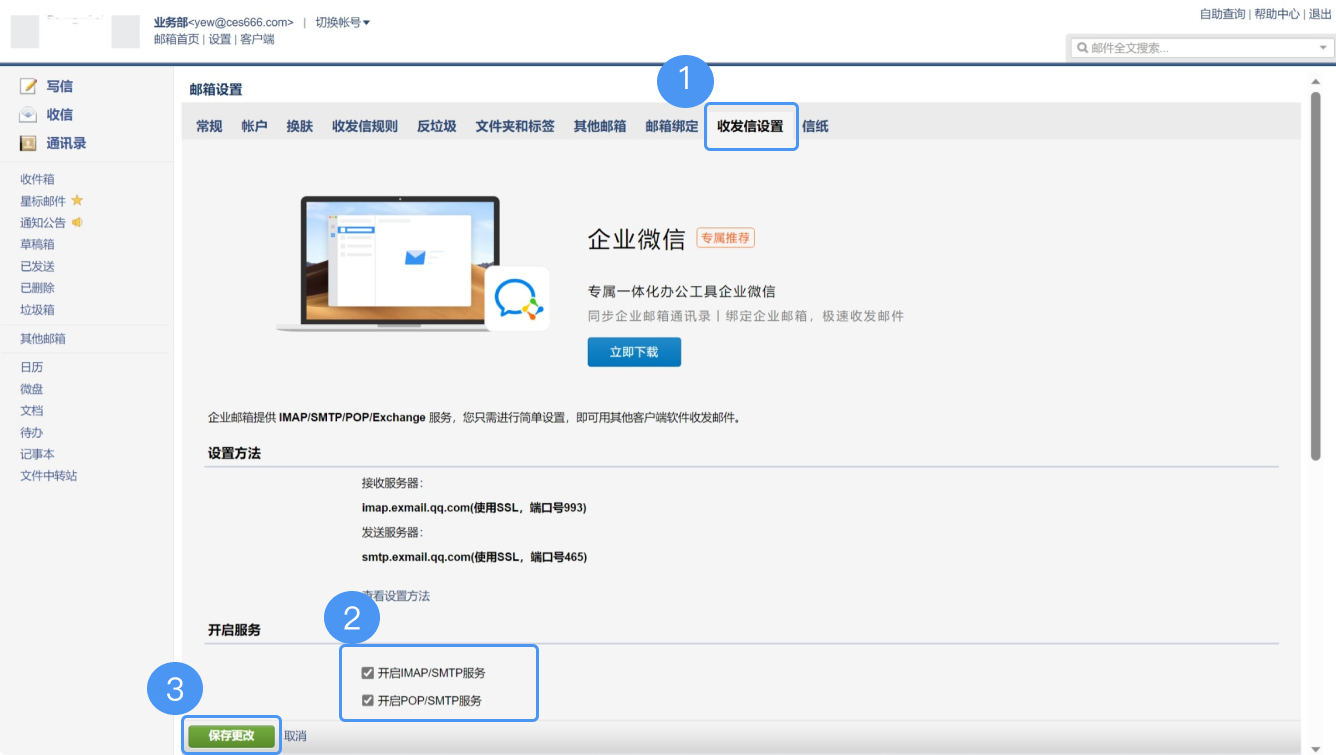Click the receive mail envelope icon
Screen dimensions: 1336x755
[x=28, y=115]
